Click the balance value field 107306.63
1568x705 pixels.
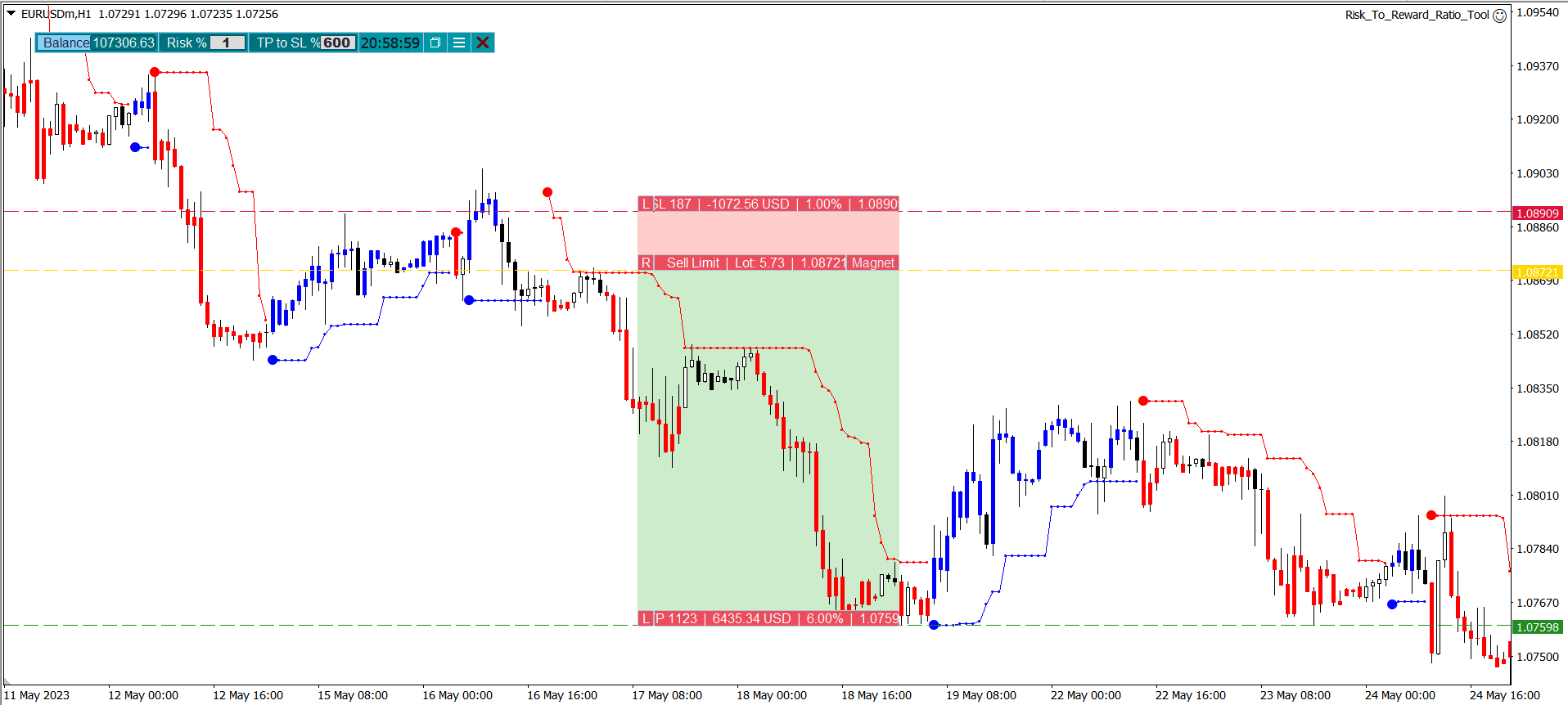tap(124, 43)
